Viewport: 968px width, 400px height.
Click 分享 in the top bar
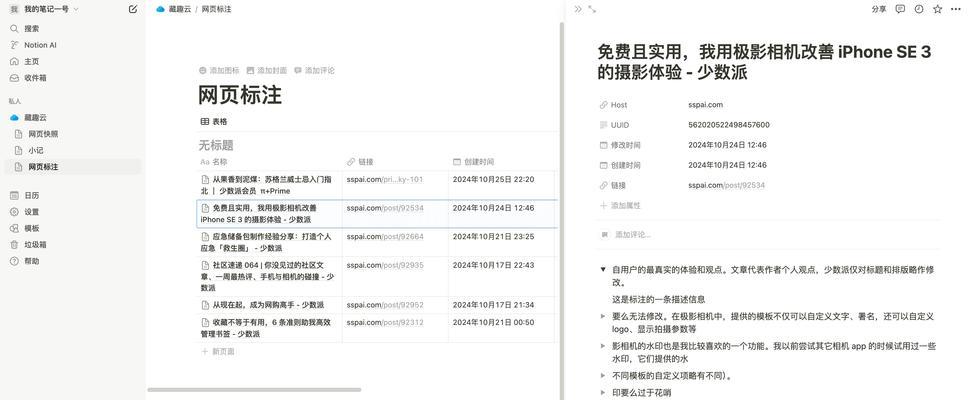(x=879, y=9)
